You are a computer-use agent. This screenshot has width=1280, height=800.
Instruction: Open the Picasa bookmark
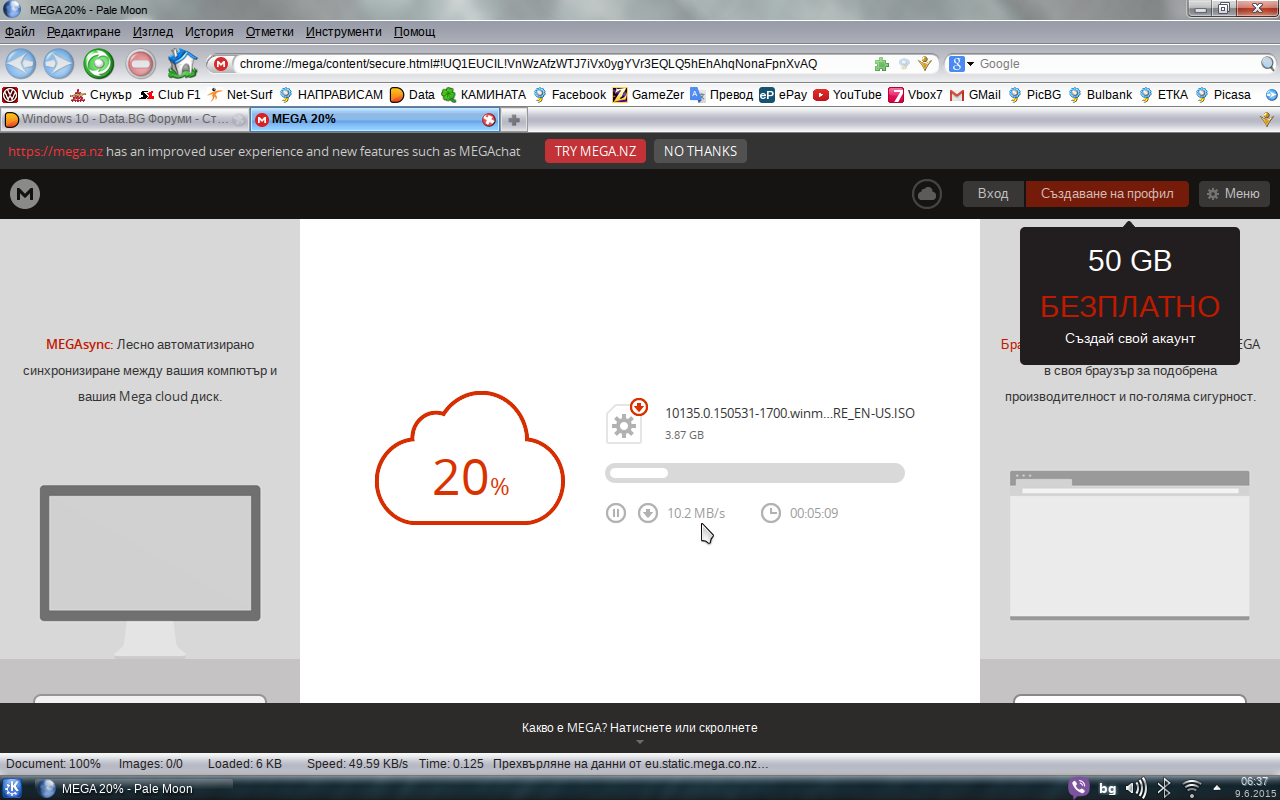coord(1223,95)
